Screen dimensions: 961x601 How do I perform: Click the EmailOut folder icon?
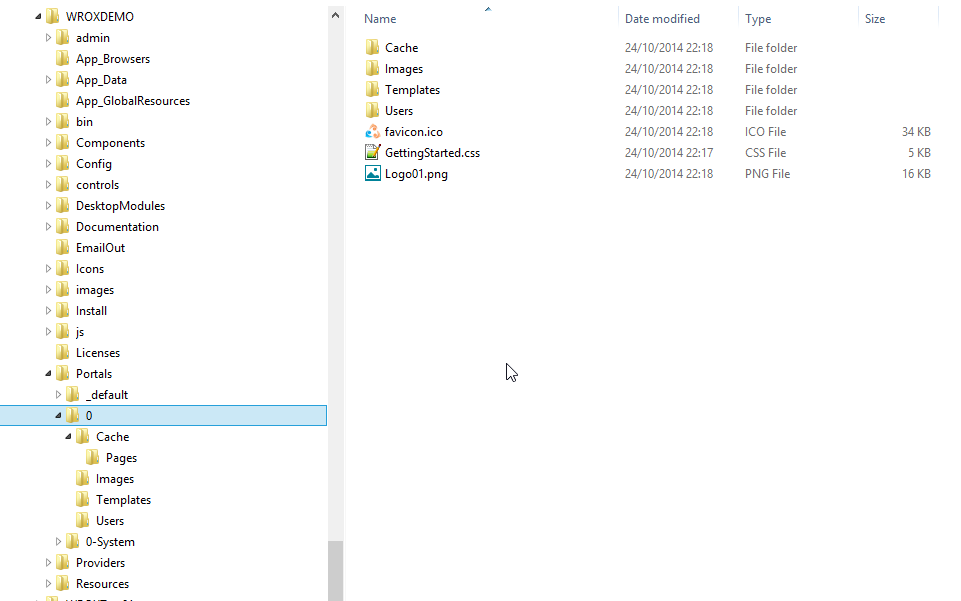[x=63, y=248]
